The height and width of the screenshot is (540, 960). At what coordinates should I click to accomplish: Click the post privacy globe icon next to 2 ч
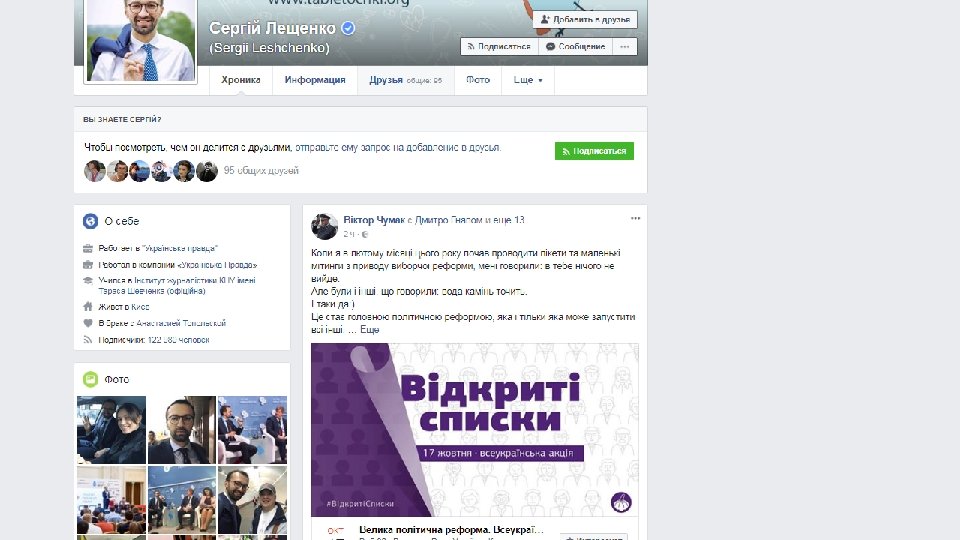(x=365, y=234)
